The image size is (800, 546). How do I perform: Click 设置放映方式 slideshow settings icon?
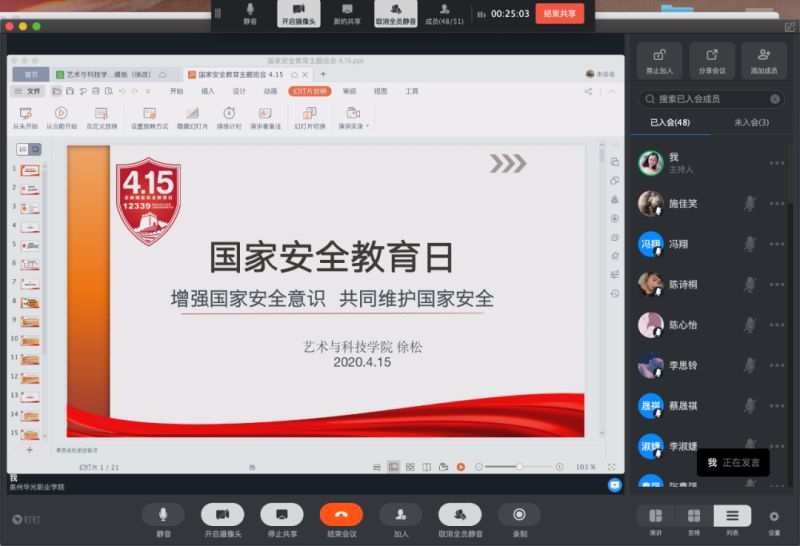pos(149,118)
